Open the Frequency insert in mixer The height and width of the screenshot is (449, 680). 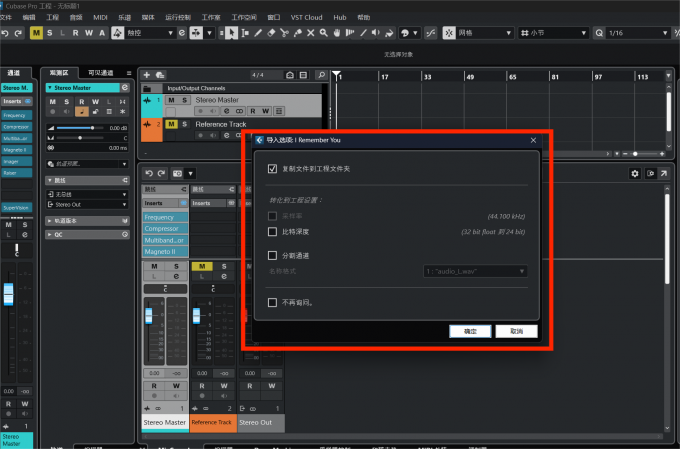165,217
